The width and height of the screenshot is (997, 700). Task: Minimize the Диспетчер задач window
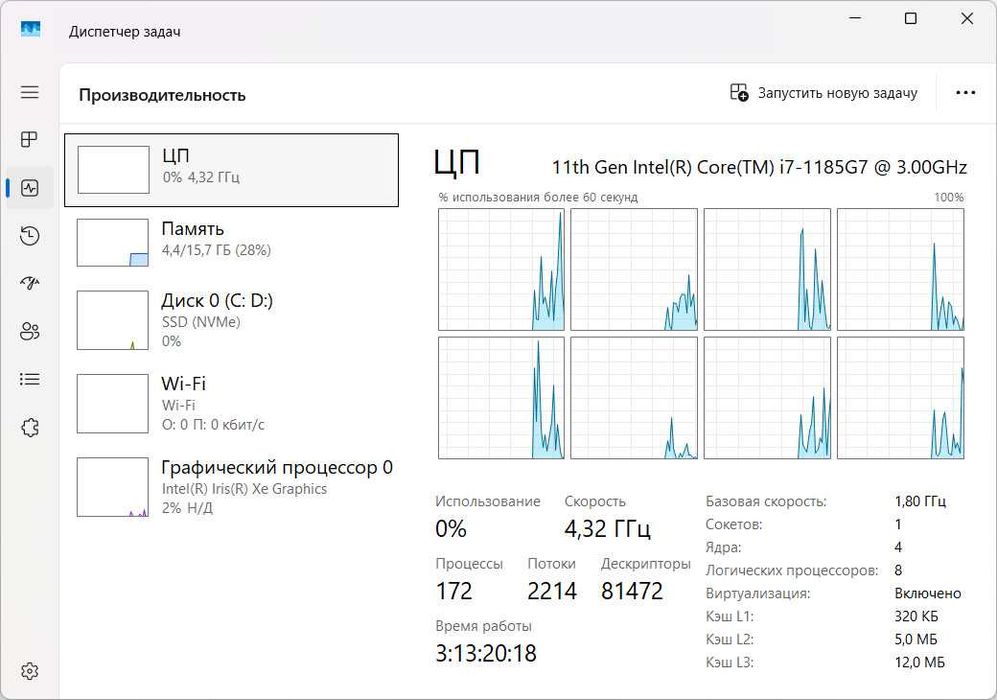855,18
